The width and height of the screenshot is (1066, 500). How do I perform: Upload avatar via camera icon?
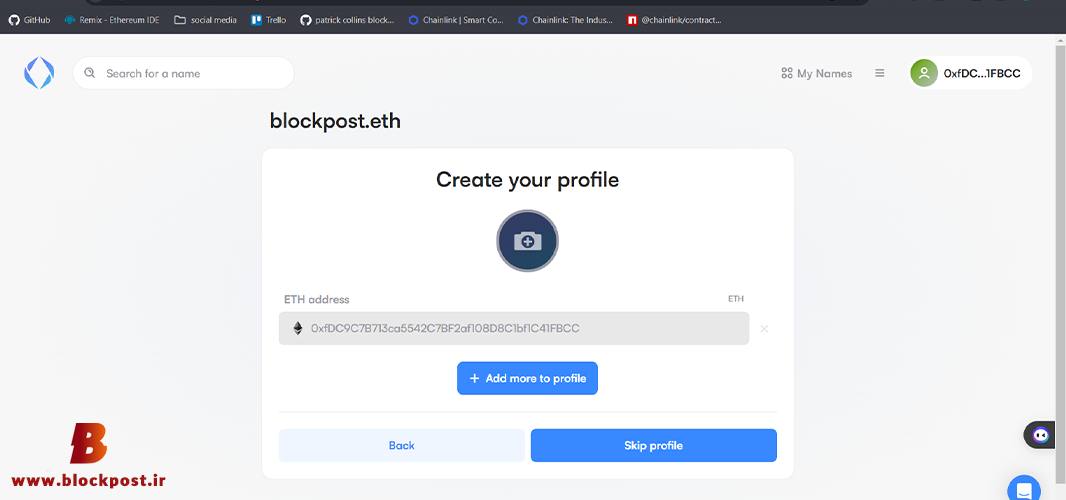click(528, 241)
